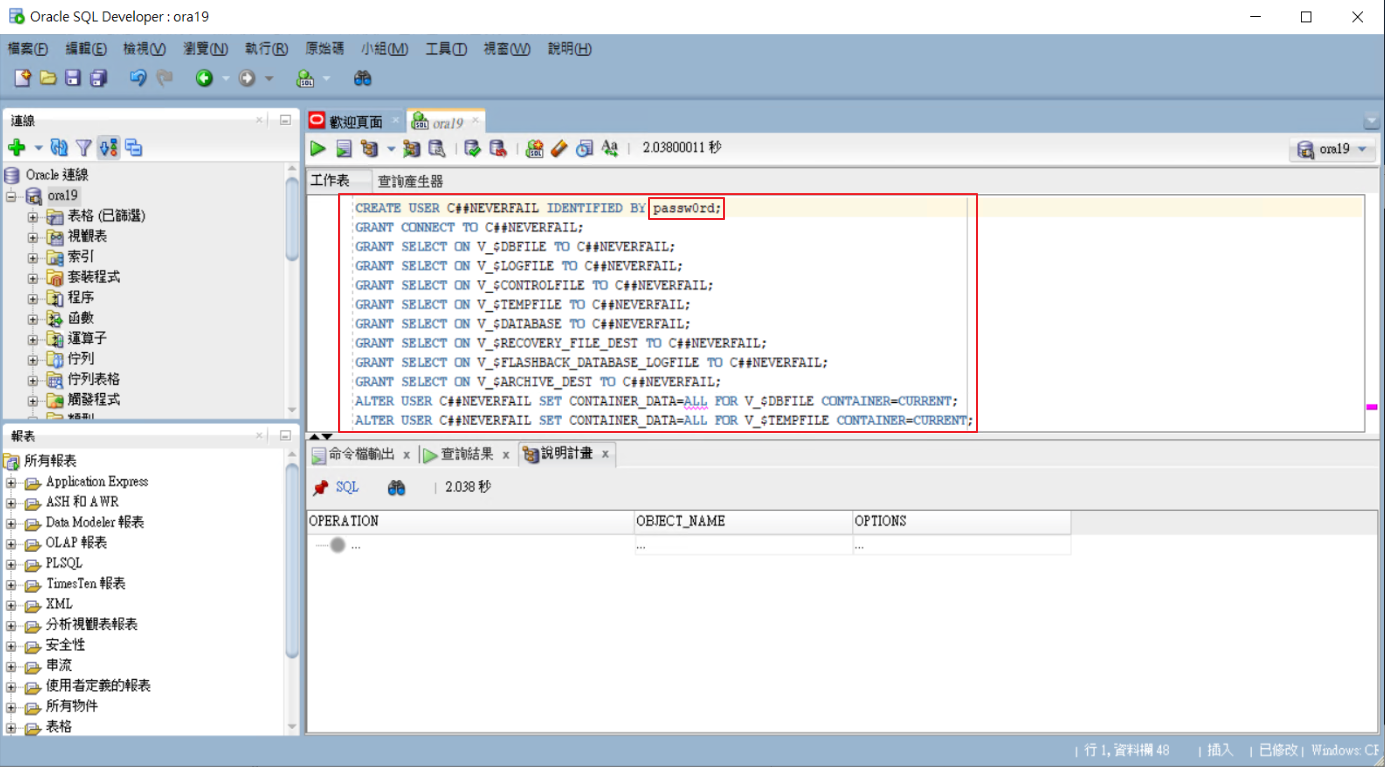Click the Commit icon
This screenshot has width=1385, height=767.
tap(472, 148)
